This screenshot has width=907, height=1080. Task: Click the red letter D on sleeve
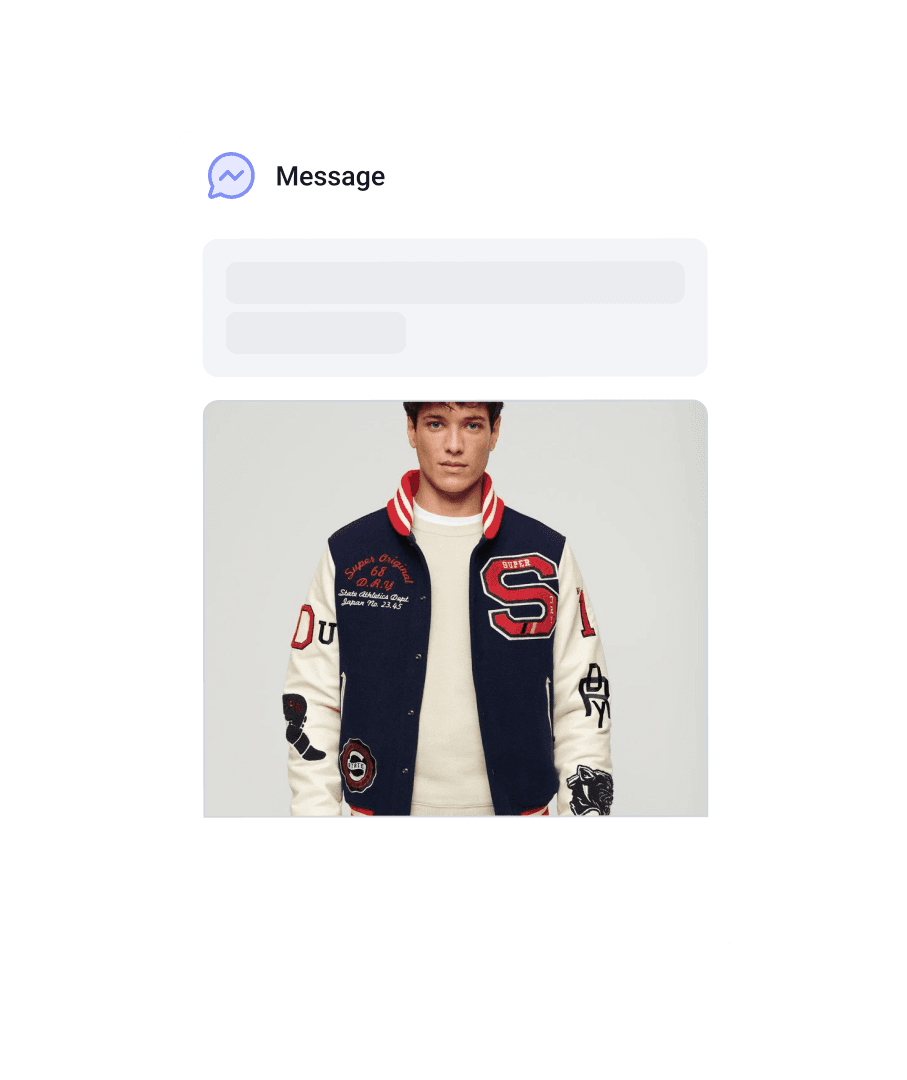(302, 627)
